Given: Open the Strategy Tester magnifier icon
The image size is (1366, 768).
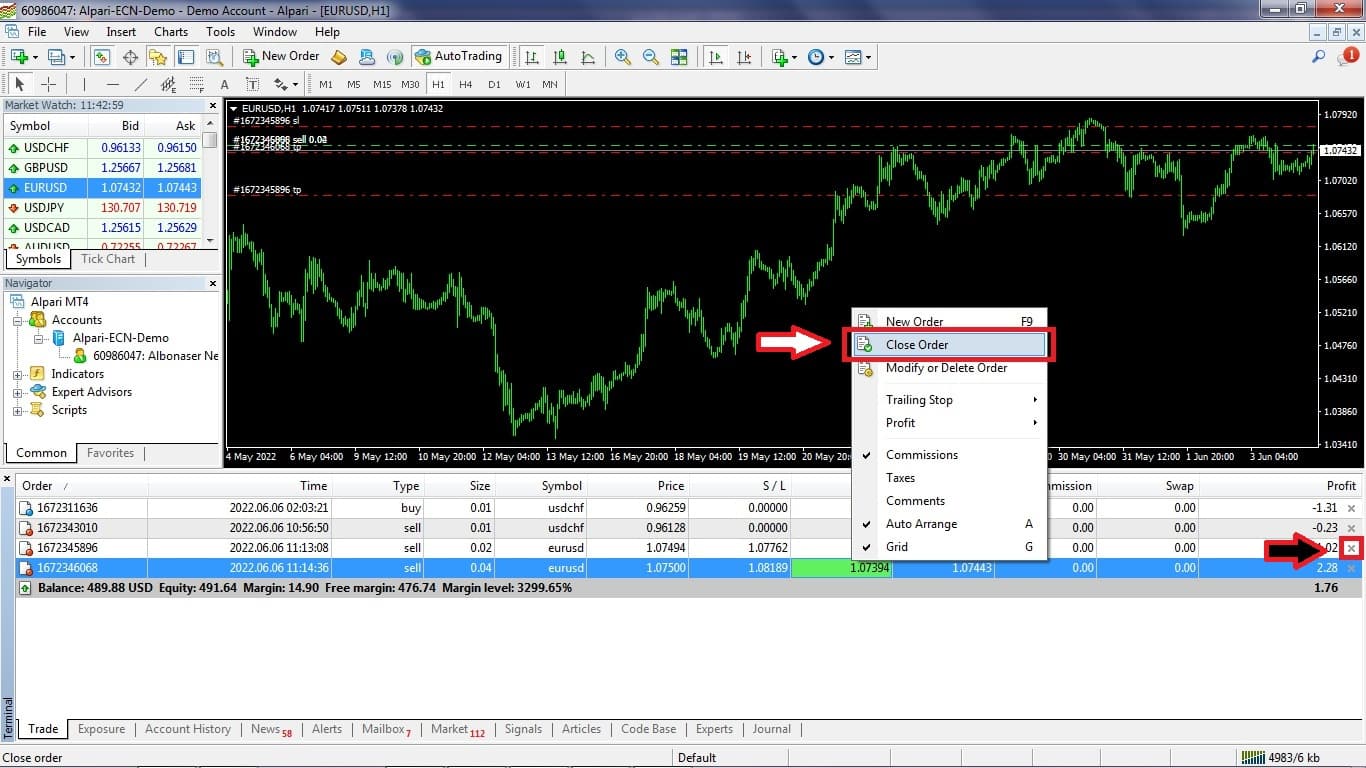Looking at the screenshot, I should [214, 57].
